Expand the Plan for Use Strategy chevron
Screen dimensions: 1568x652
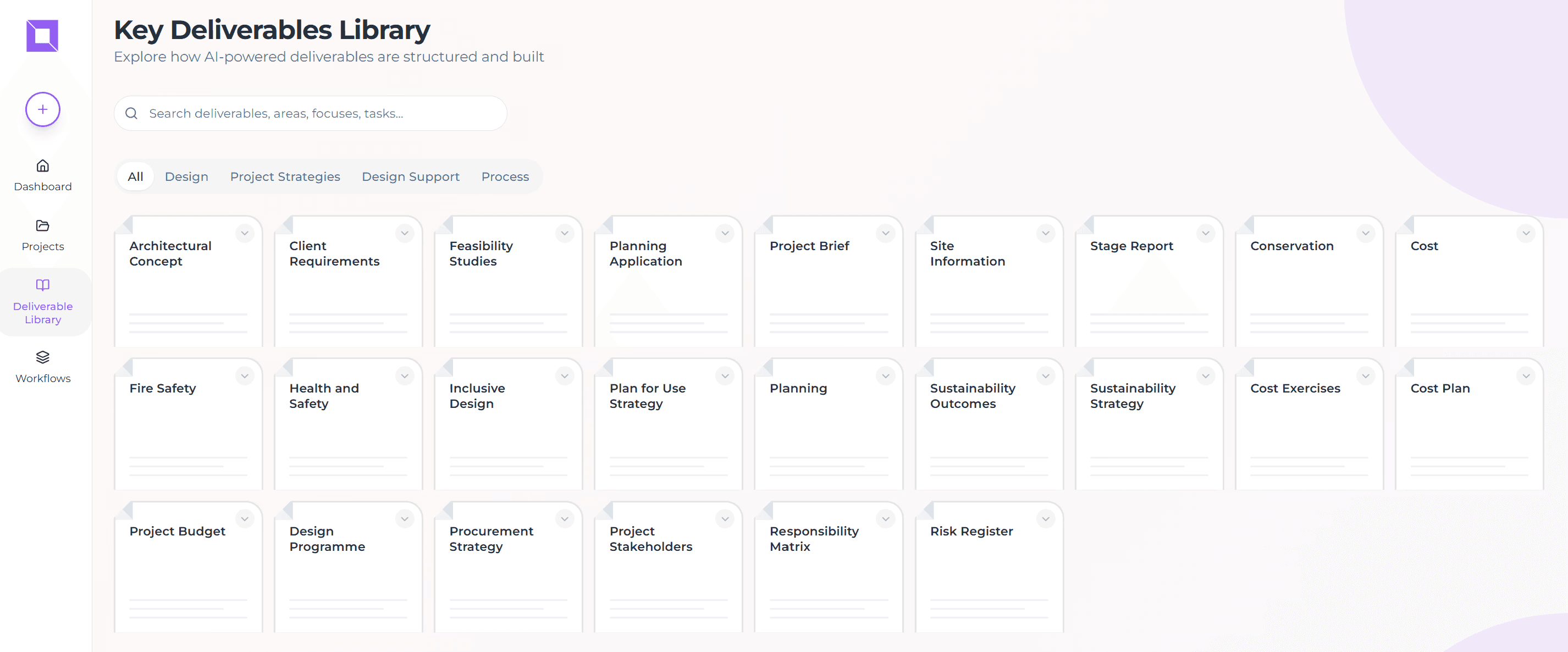[x=725, y=376]
